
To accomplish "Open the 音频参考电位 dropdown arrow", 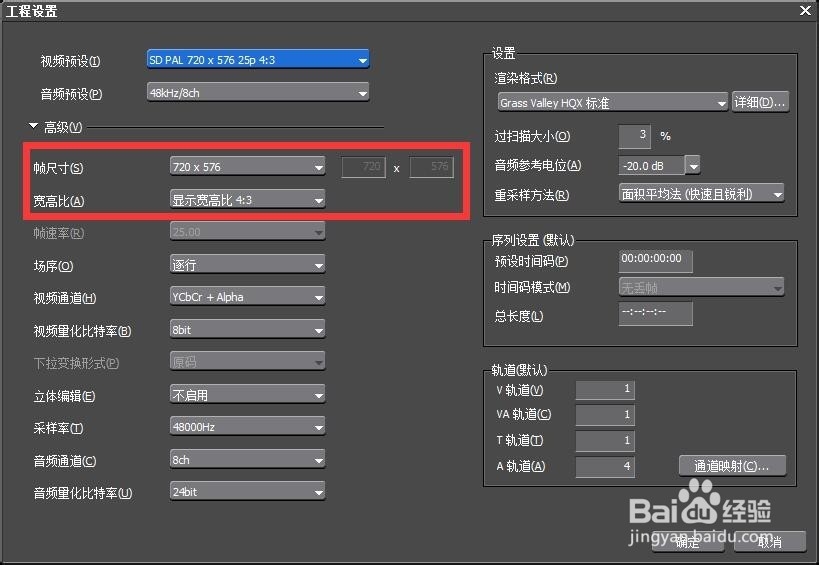I will click(x=693, y=166).
